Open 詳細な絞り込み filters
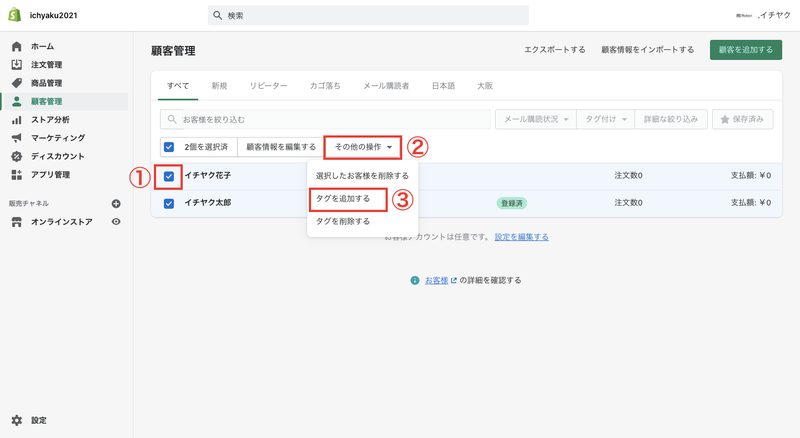 671,119
